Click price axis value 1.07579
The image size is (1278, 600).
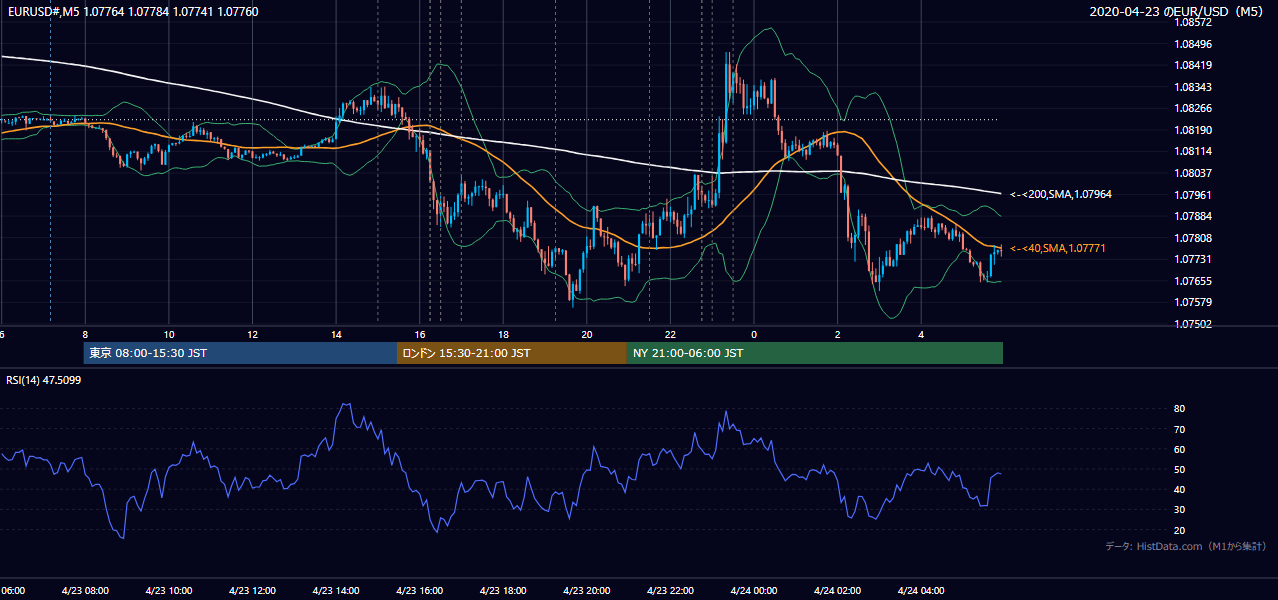[x=1193, y=302]
